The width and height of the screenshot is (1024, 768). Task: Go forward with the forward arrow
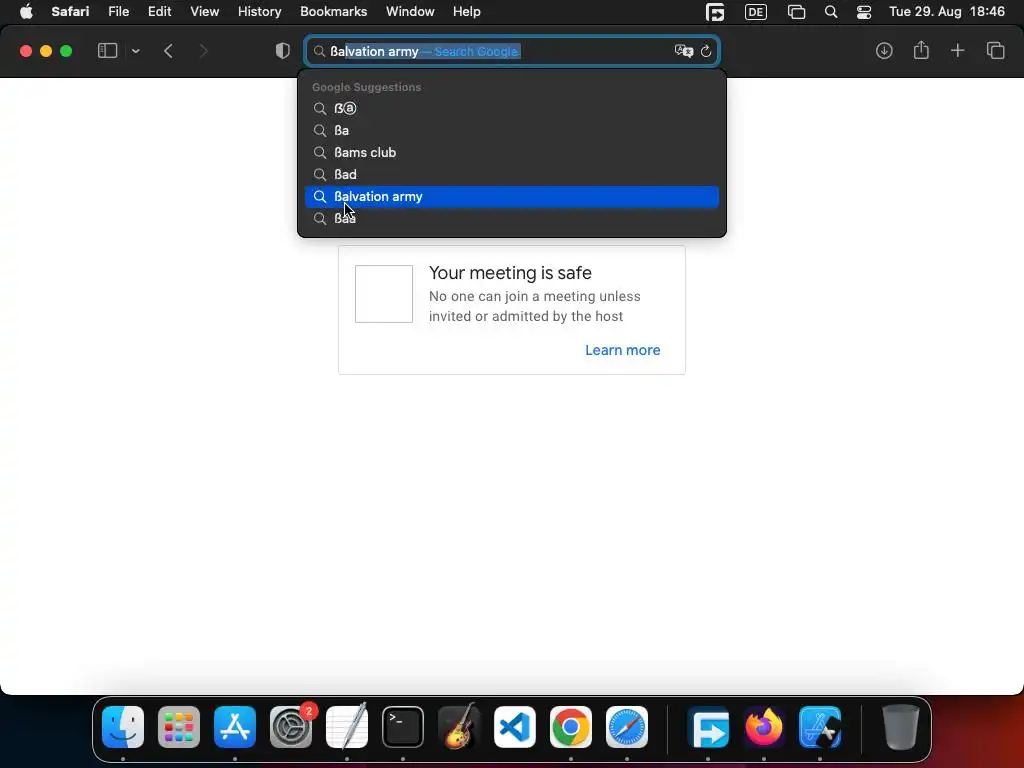click(203, 51)
